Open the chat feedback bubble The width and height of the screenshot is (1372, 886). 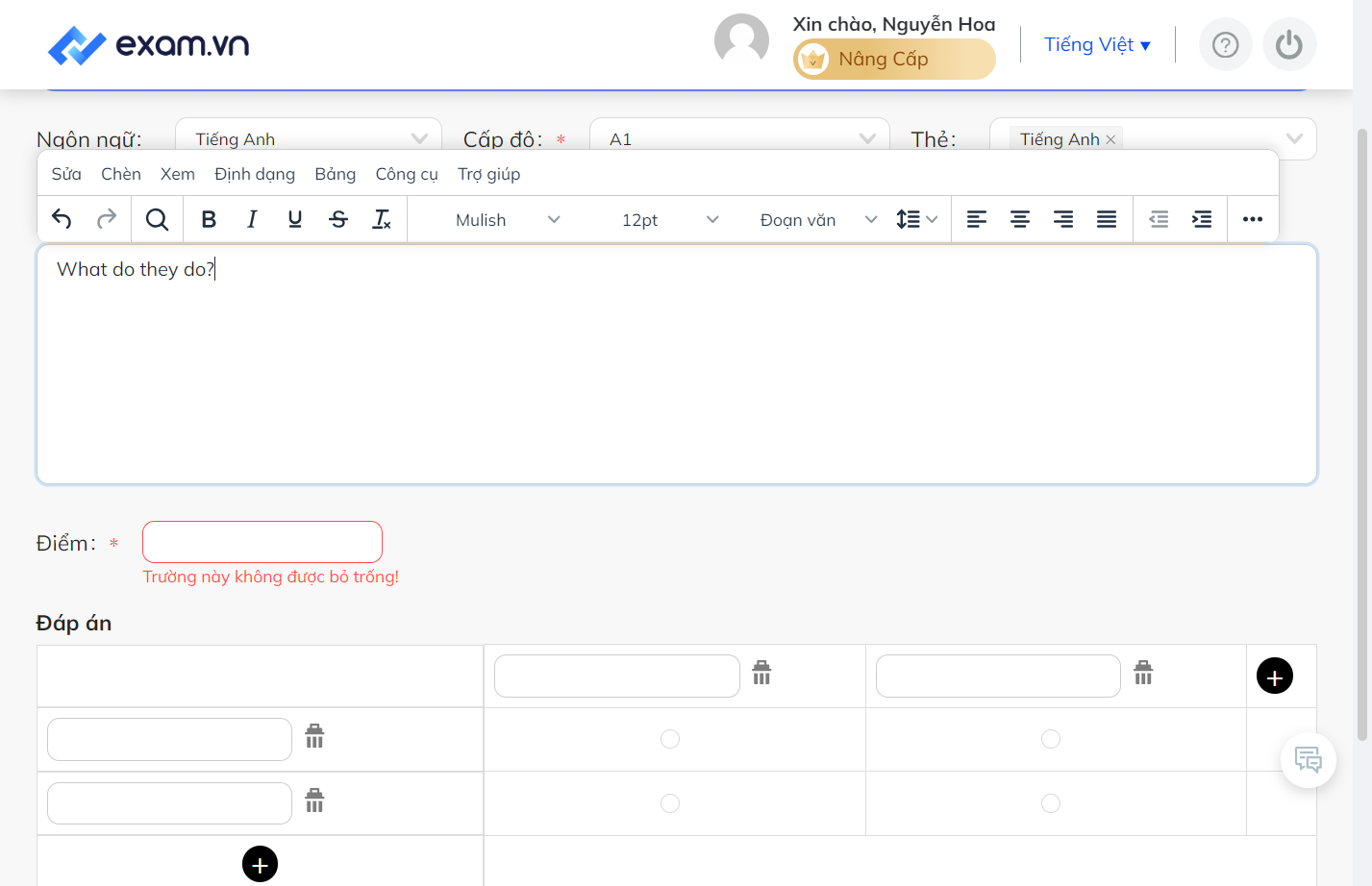pyautogui.click(x=1309, y=760)
